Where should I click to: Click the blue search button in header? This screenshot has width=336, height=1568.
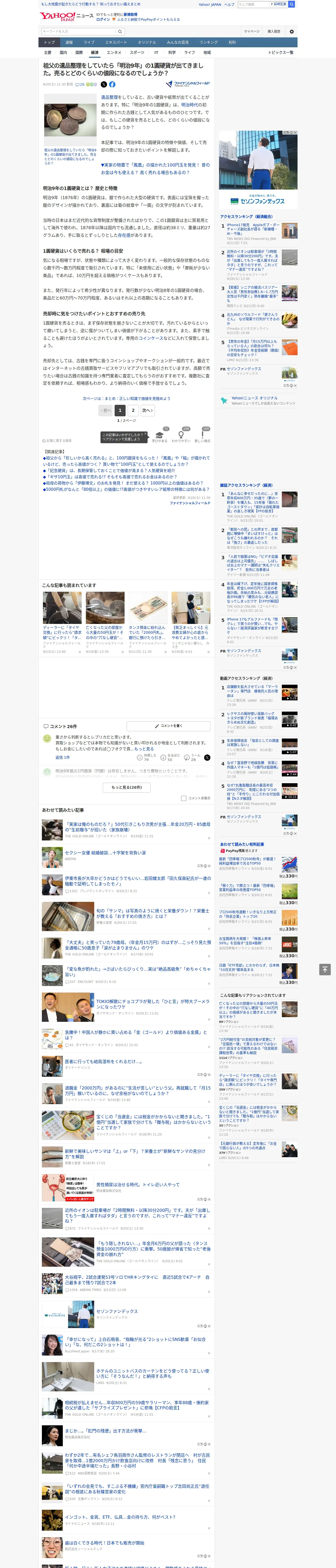point(292,4)
